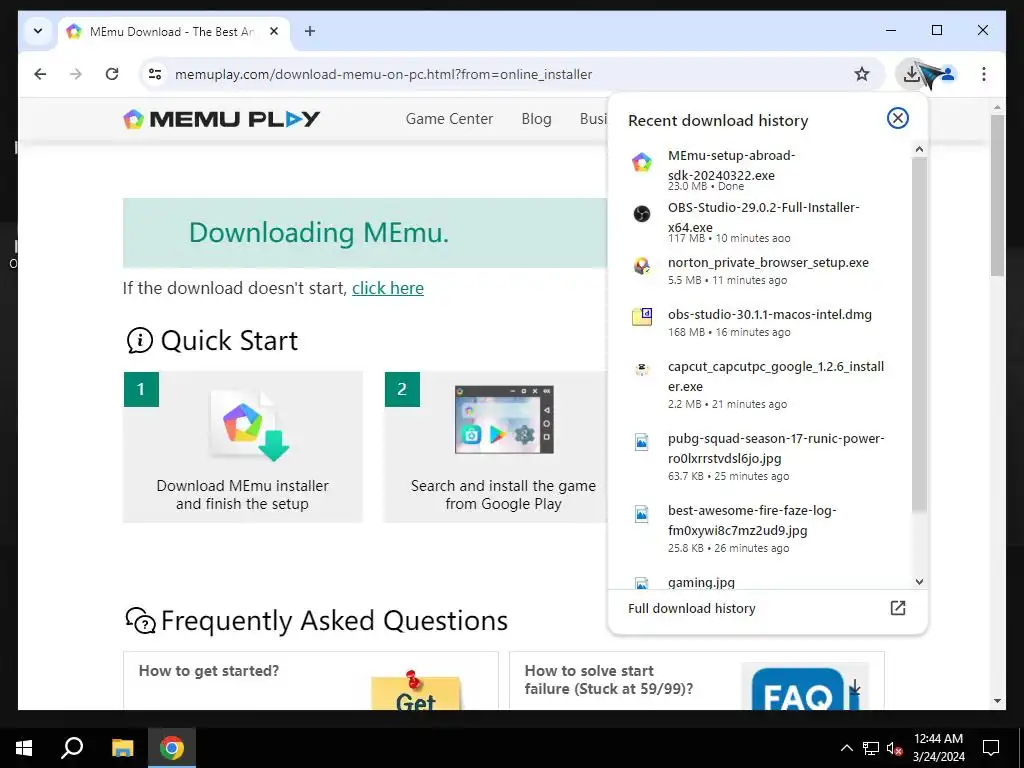Click pubg-squad-season jpg file icon
The height and width of the screenshot is (768, 1024).
642,442
